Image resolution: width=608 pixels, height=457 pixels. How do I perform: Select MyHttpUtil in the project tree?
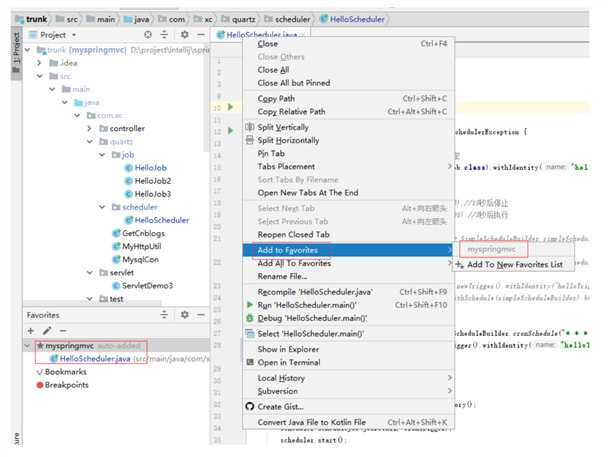pos(142,247)
